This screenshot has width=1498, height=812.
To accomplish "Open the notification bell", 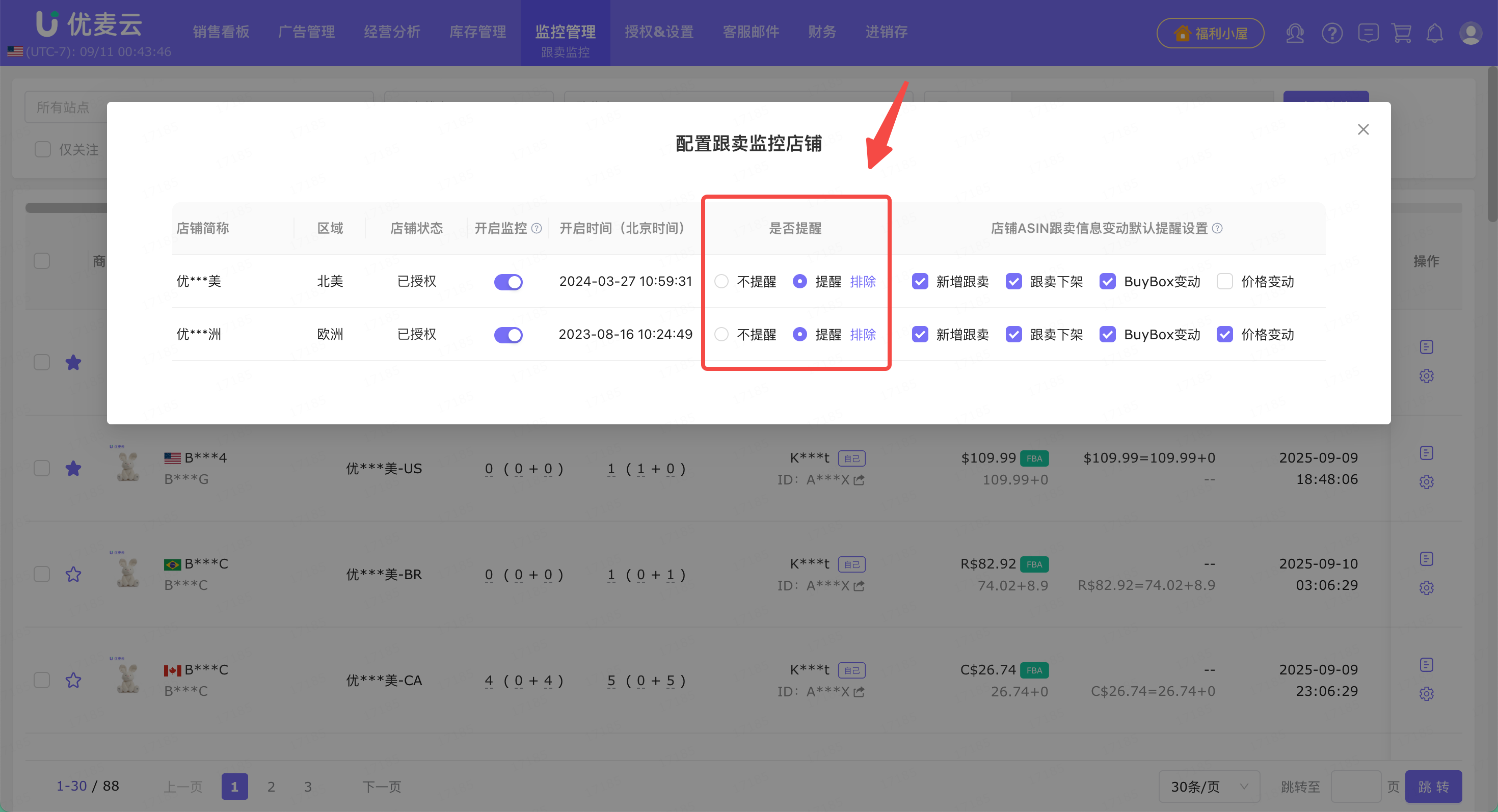I will click(x=1435, y=33).
